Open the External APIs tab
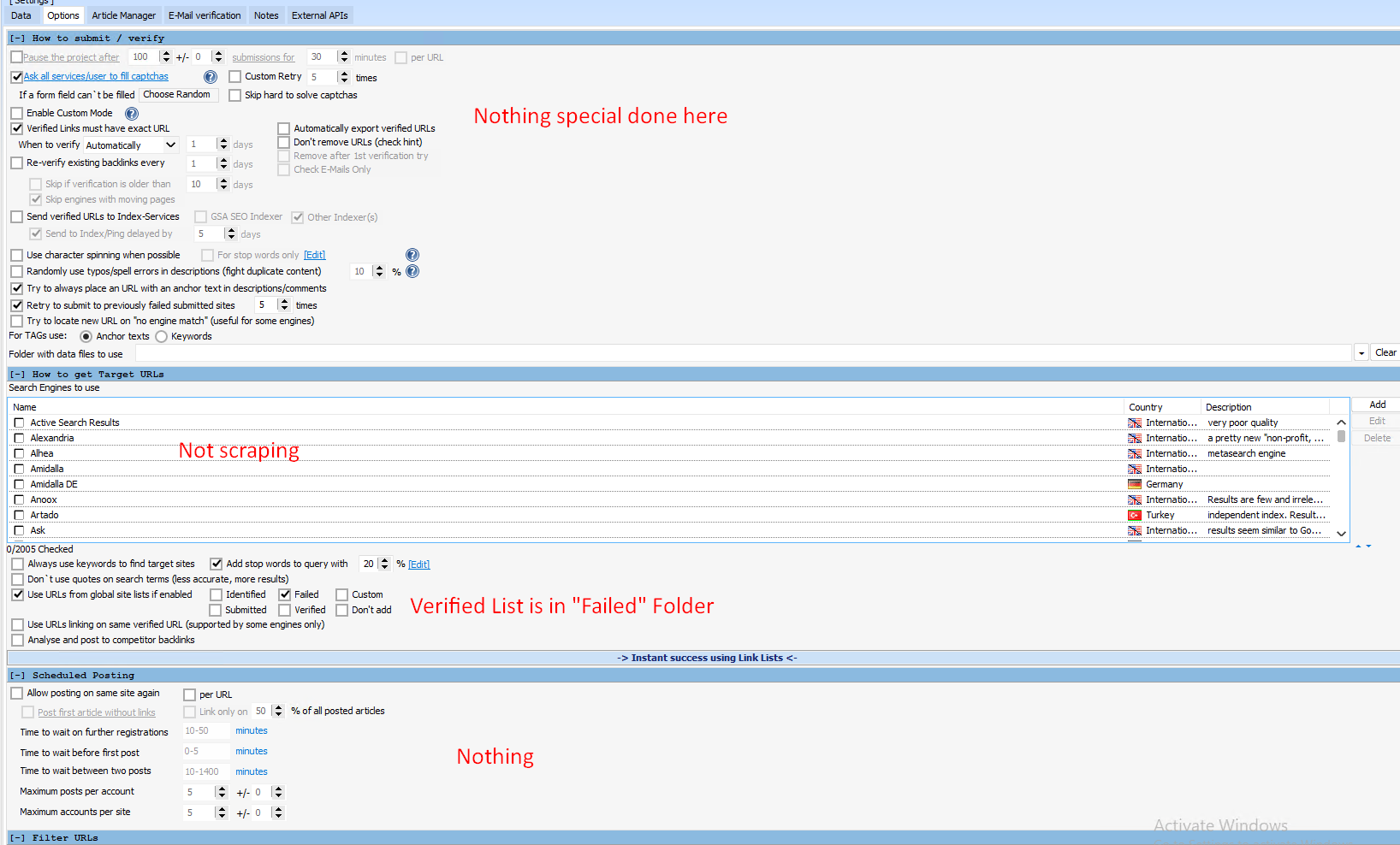1400x845 pixels. point(320,15)
